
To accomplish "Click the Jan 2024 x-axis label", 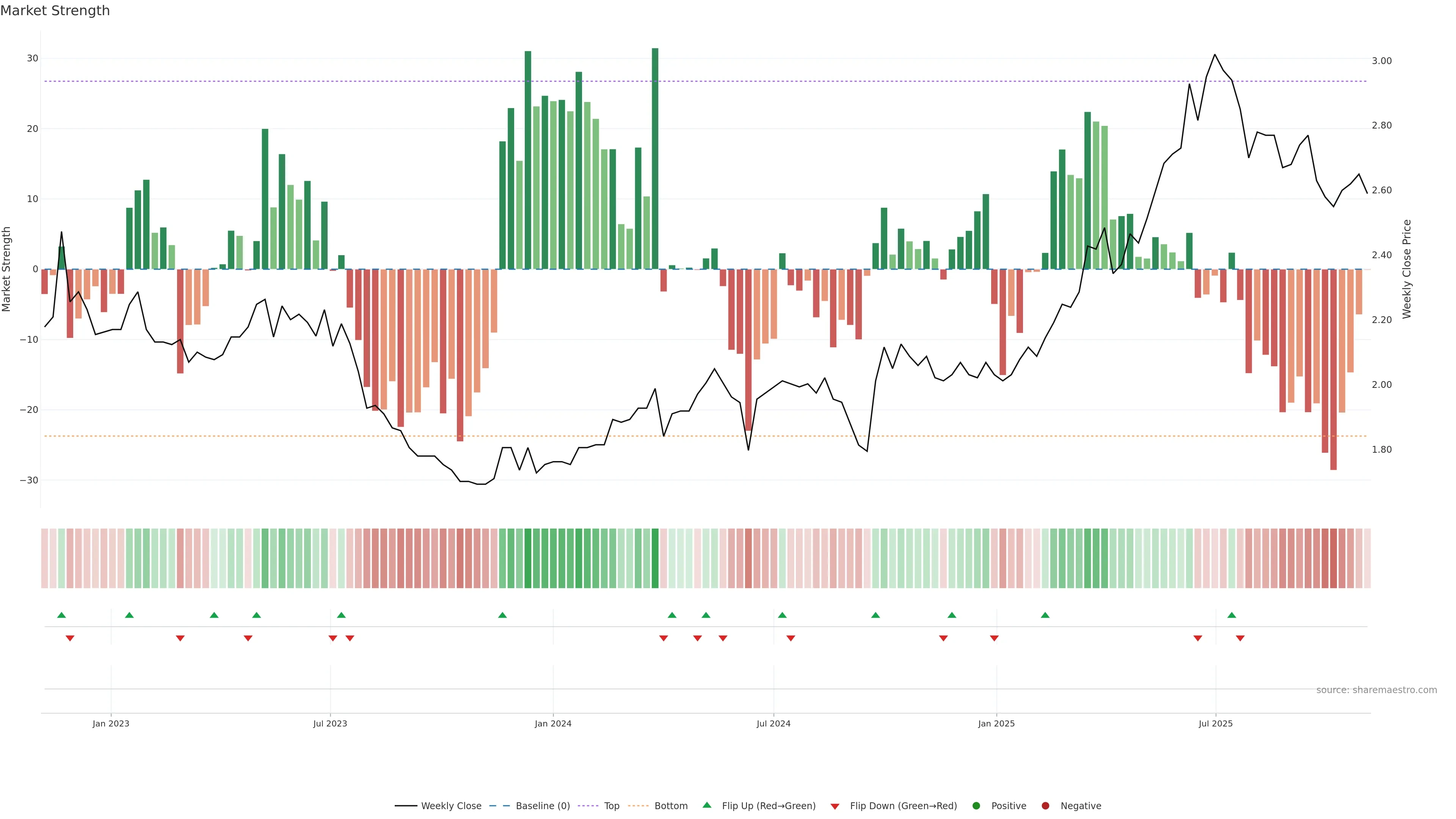I will tap(553, 723).
